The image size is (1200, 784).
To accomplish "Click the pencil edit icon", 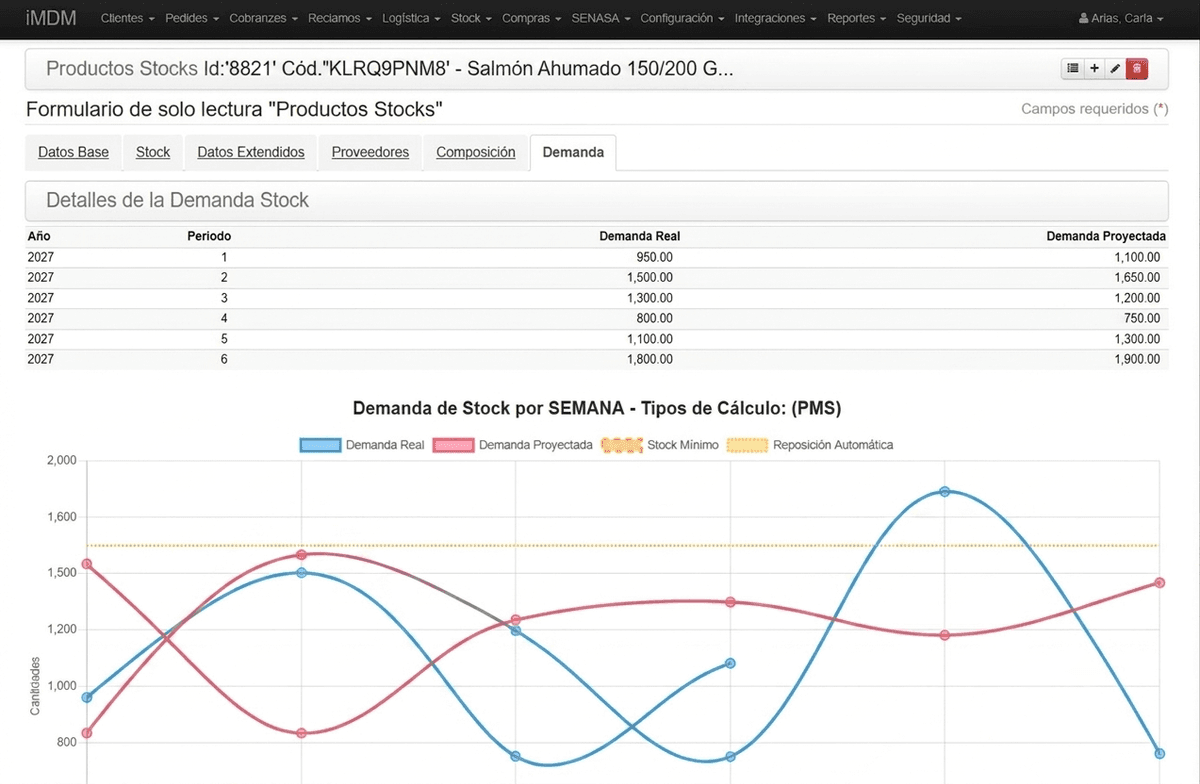I will (x=1115, y=69).
